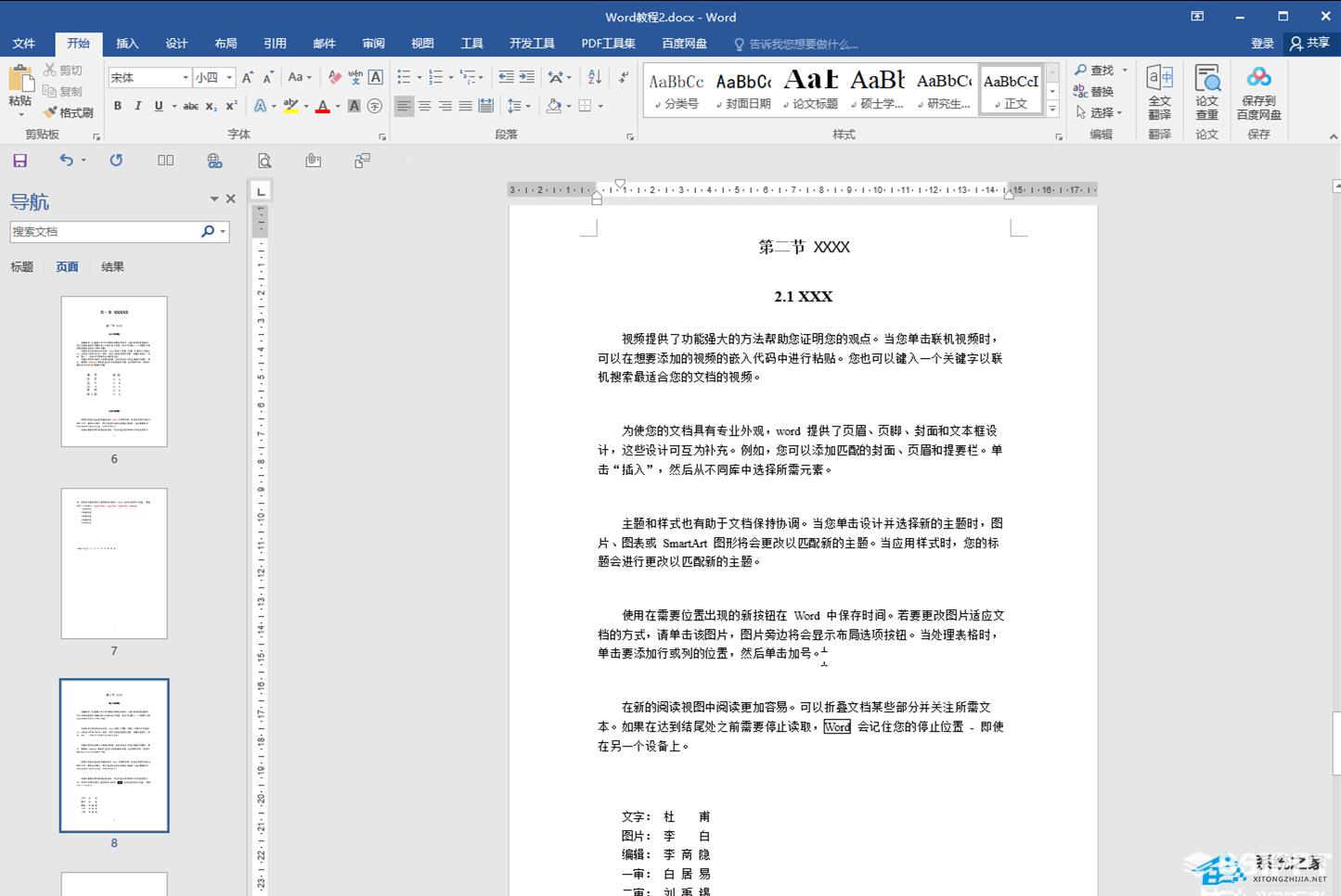1341x896 pixels.
Task: Select page 6 thumbnail in navigation pane
Action: point(114,372)
